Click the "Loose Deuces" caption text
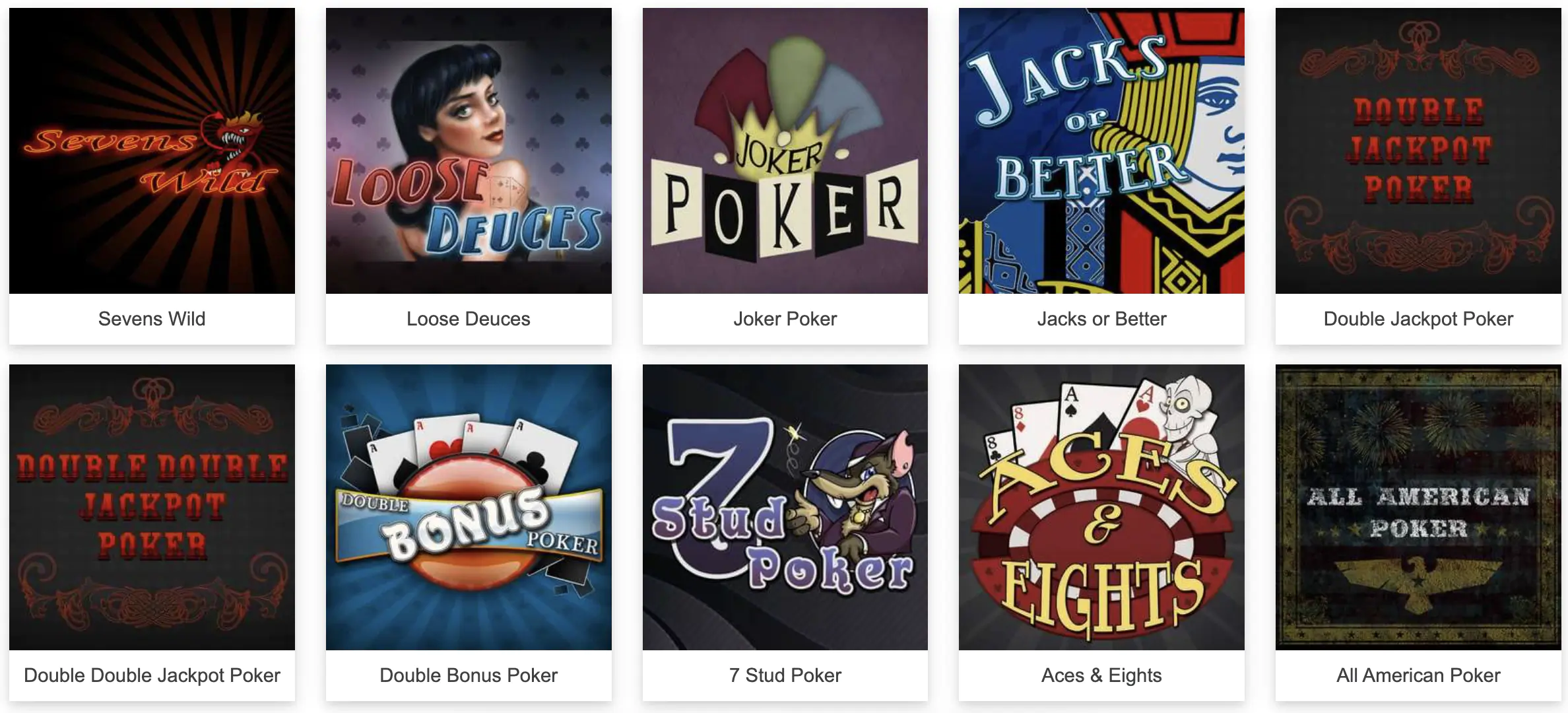The image size is (1568, 713). (469, 319)
